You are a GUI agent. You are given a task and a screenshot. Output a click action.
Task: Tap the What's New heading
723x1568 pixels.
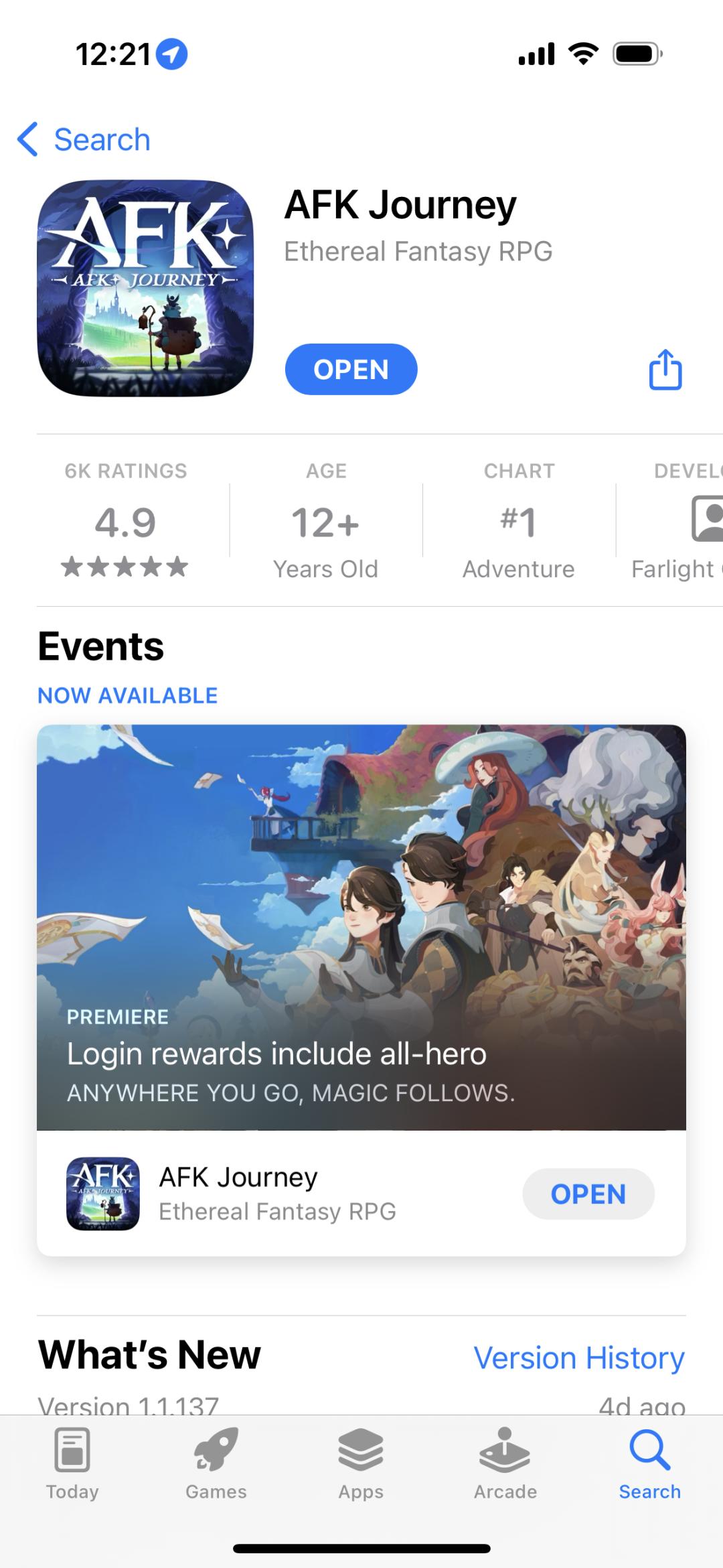(x=149, y=1354)
